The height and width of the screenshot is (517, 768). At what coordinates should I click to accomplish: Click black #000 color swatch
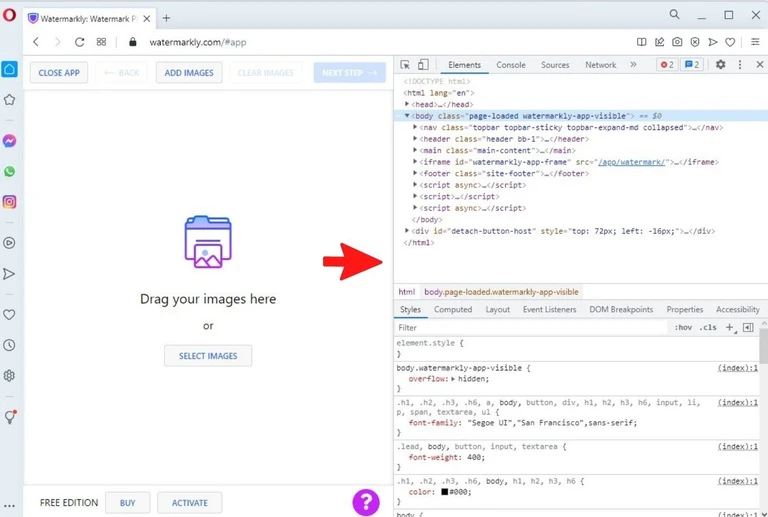click(445, 492)
